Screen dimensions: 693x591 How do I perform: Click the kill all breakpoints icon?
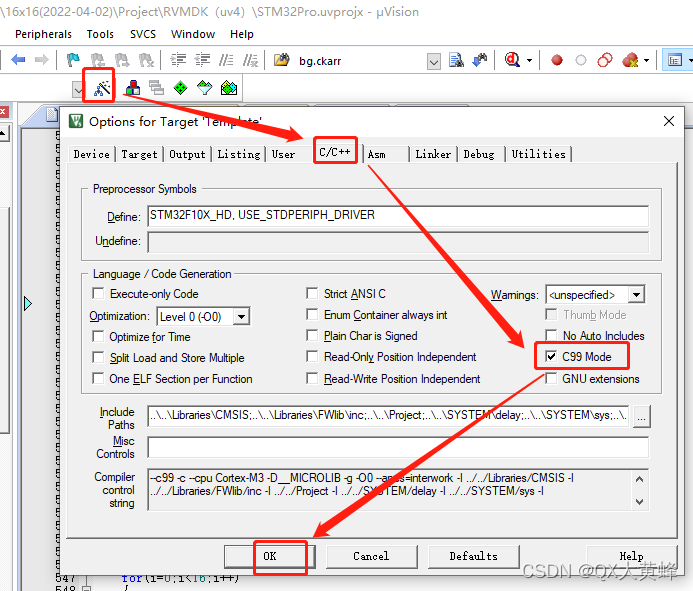coord(630,60)
